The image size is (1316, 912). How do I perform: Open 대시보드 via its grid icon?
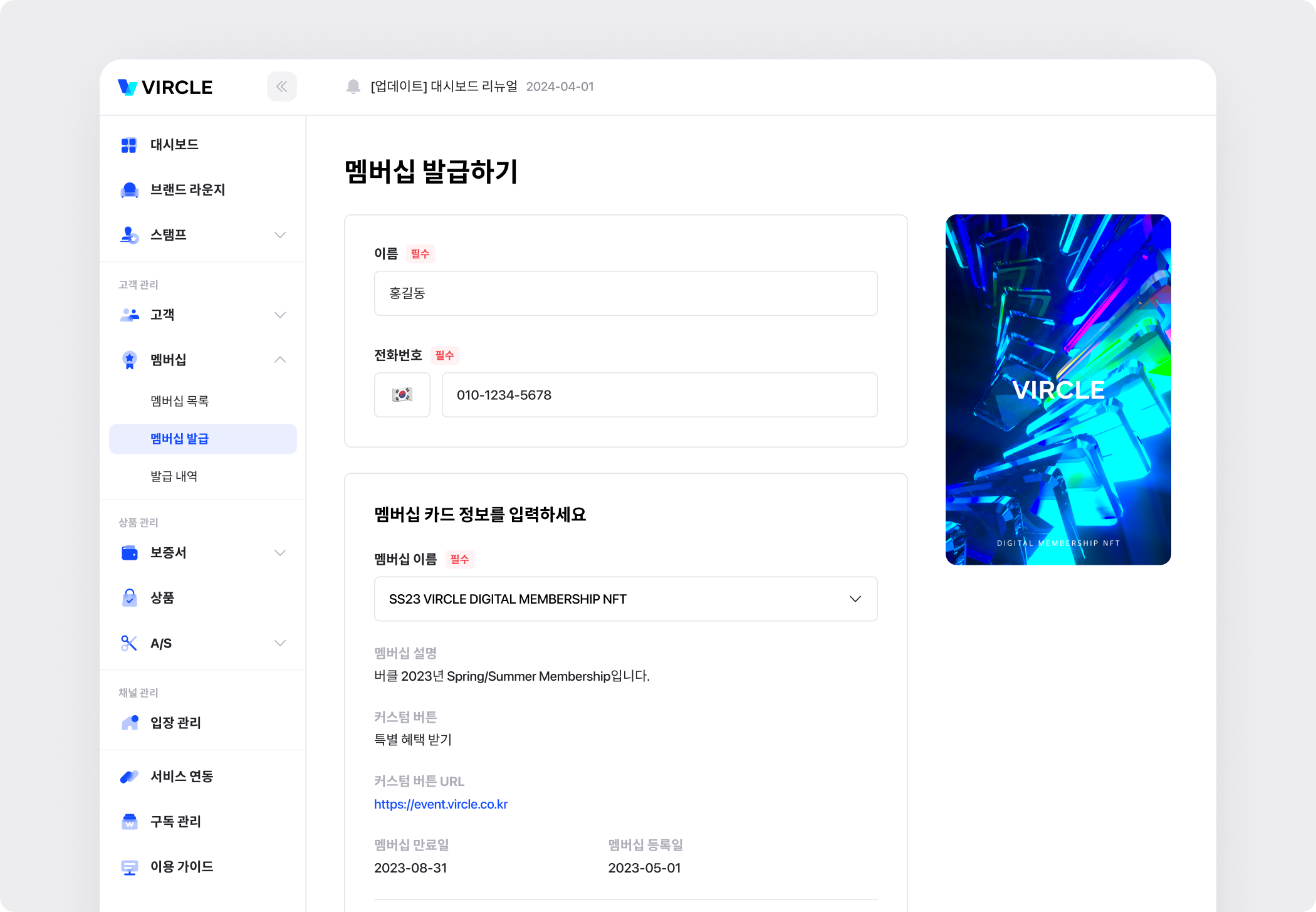click(129, 145)
